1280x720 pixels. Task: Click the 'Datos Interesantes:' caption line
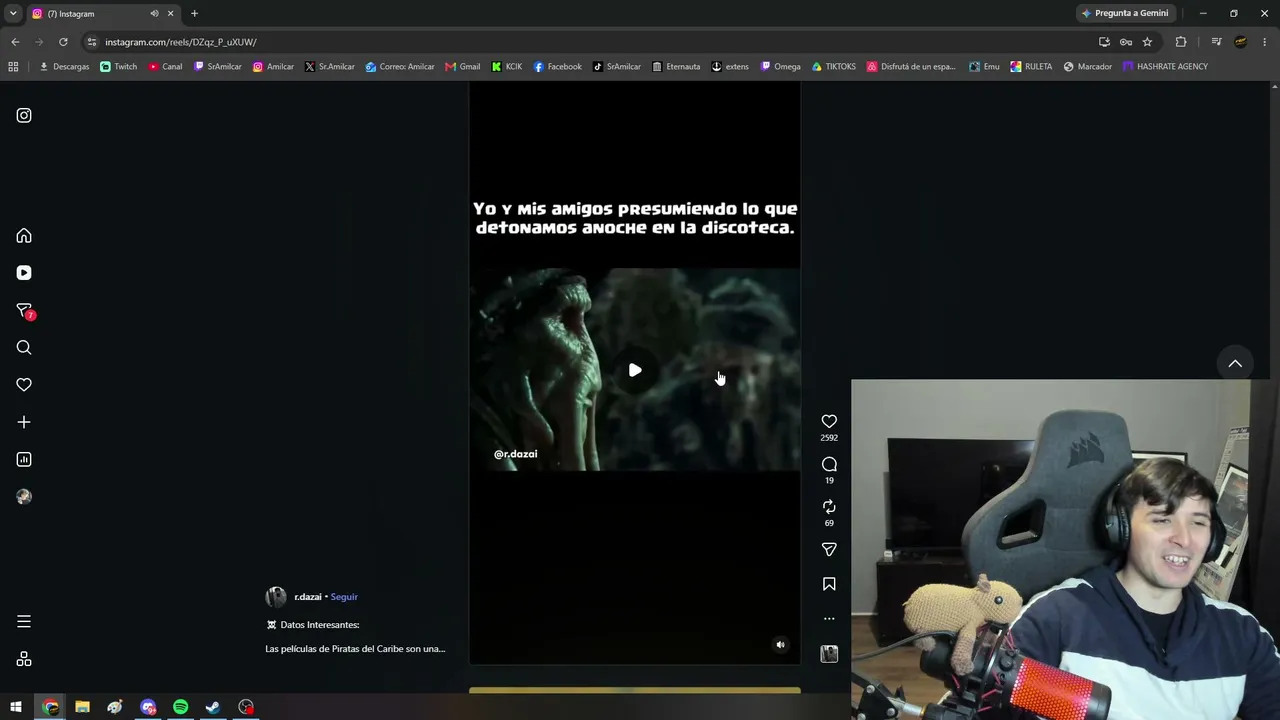coord(313,625)
